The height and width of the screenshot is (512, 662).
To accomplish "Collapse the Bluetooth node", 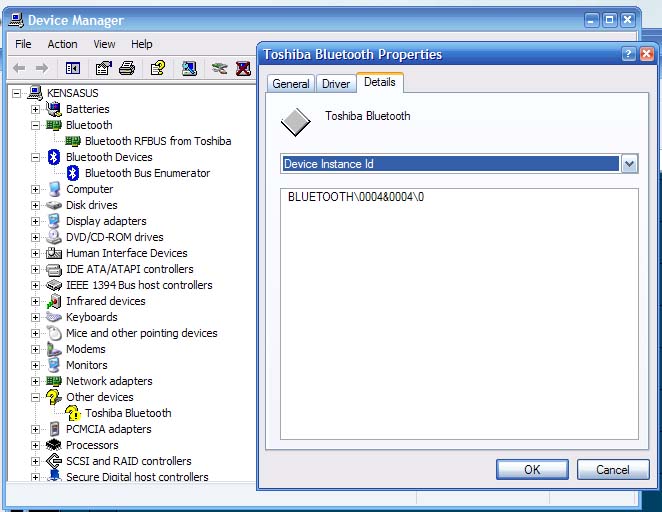I will (x=35, y=125).
